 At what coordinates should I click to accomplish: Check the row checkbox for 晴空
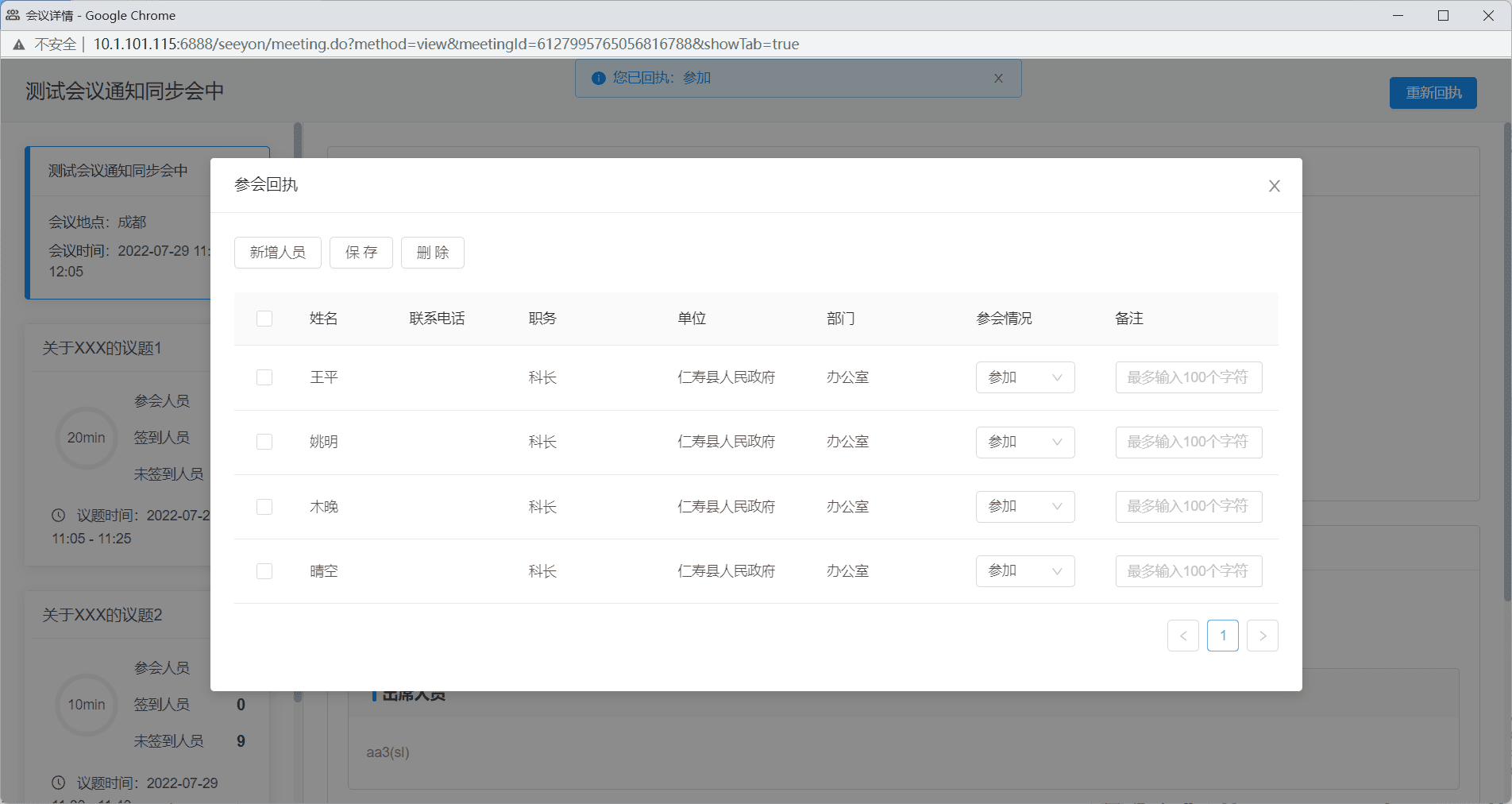coord(264,571)
